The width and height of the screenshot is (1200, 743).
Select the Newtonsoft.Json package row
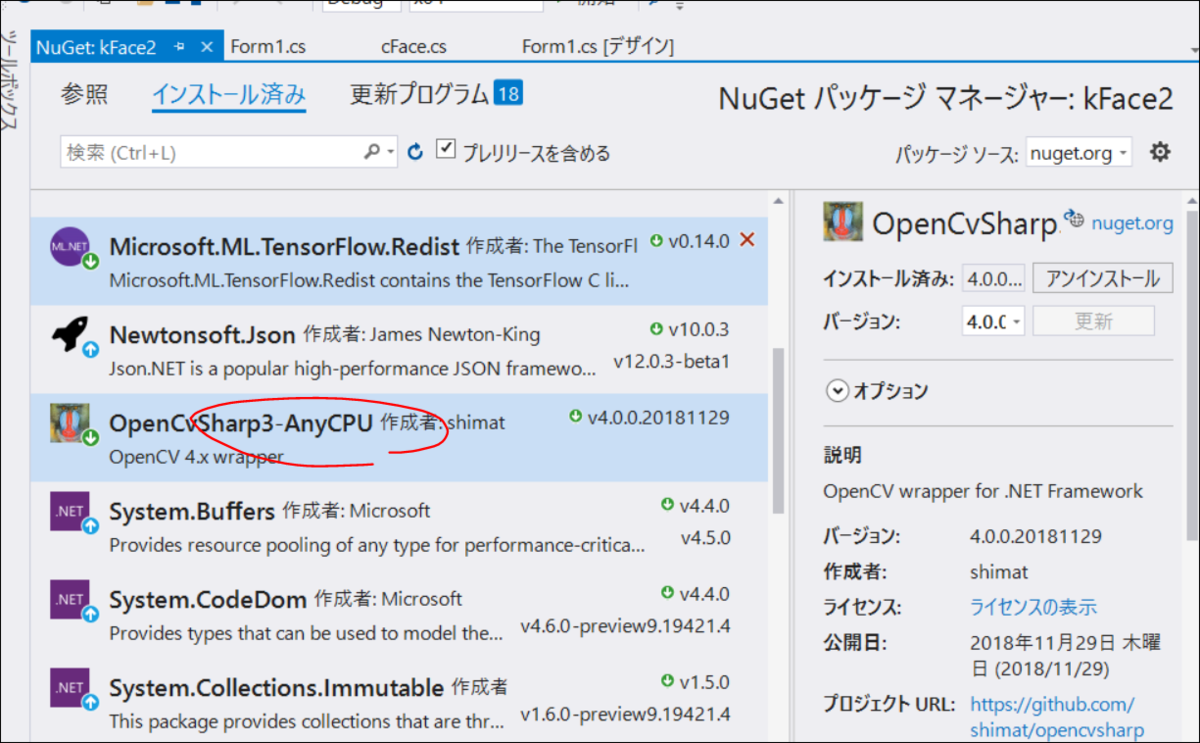[x=399, y=349]
